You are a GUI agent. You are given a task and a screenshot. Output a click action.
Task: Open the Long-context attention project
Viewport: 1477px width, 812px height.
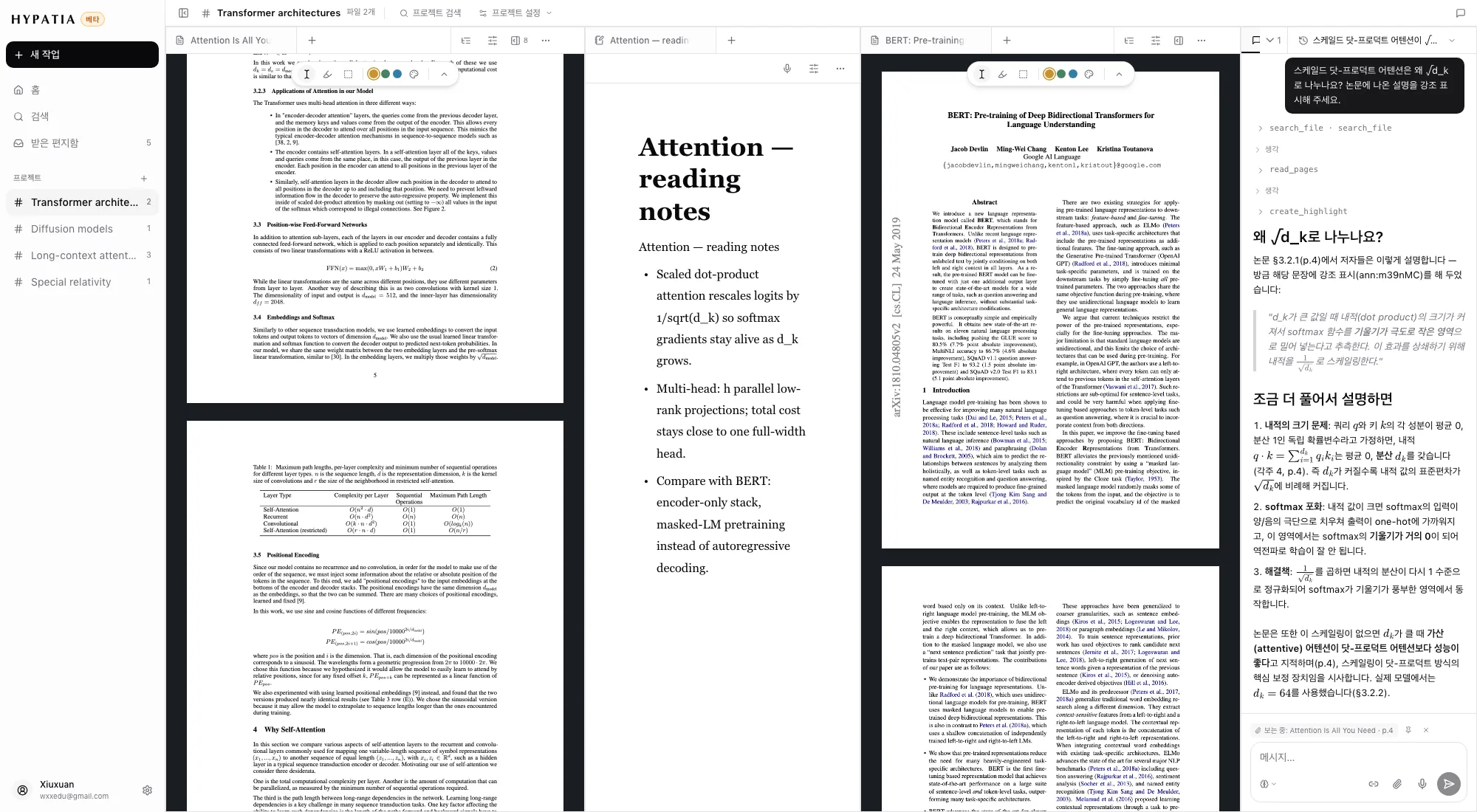tap(82, 255)
